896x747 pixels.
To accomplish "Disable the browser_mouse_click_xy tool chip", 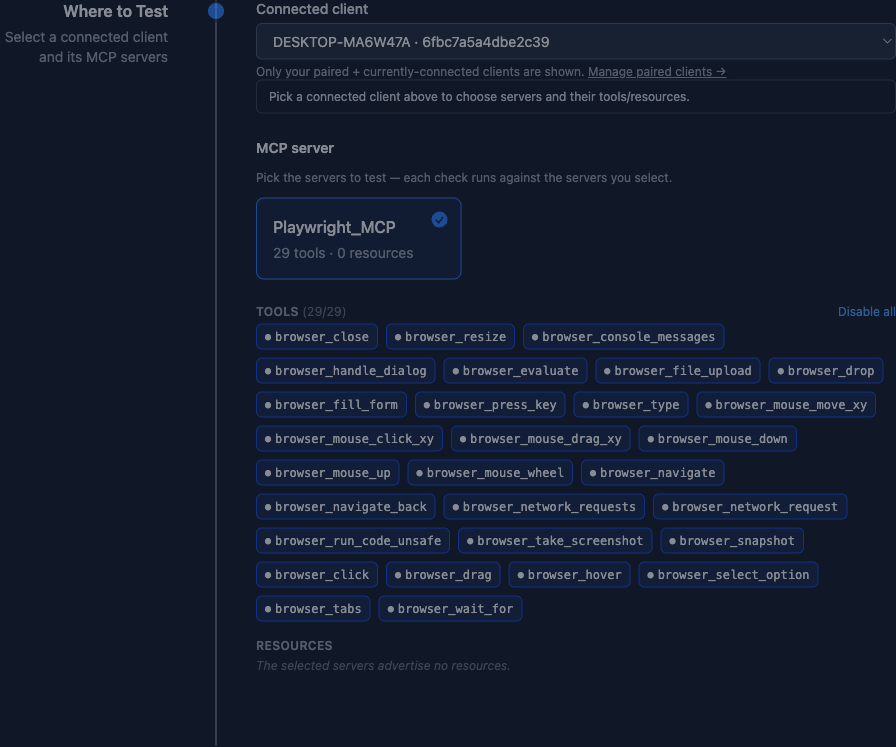I will pyautogui.click(x=349, y=438).
